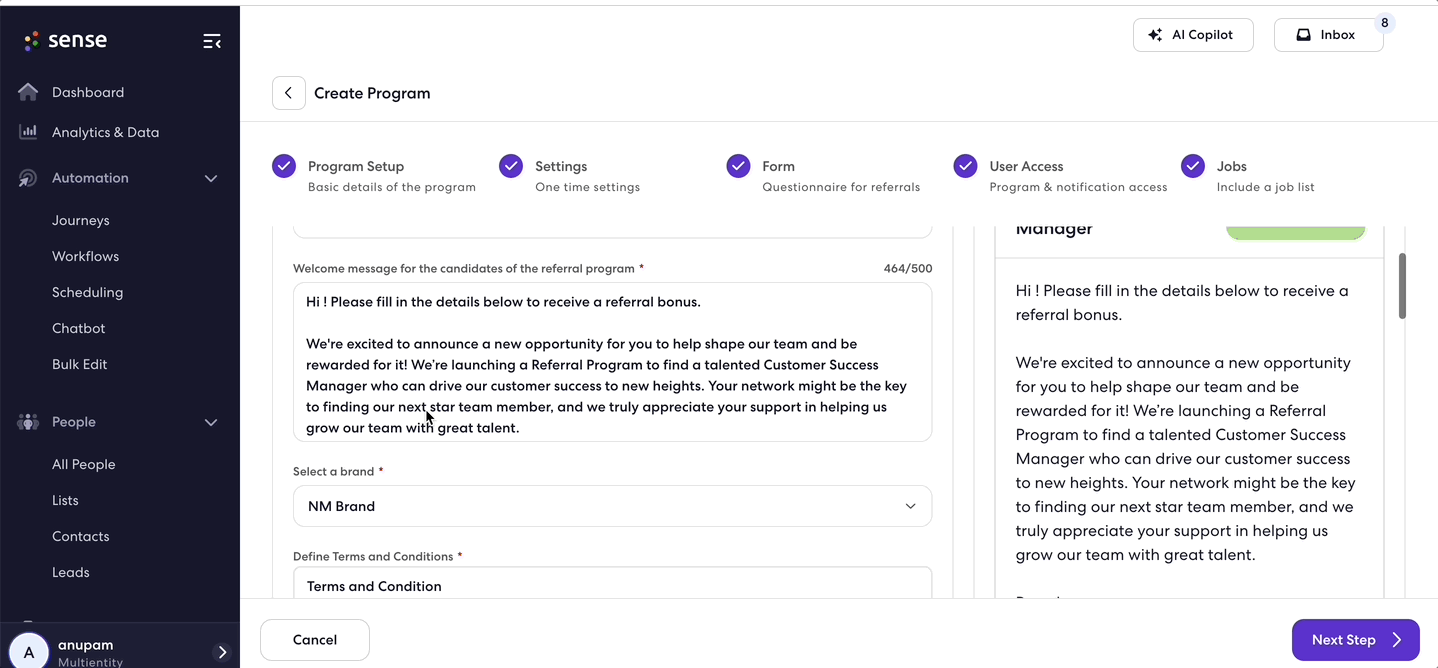Click the preview welcome message text
The height and width of the screenshot is (668, 1438).
click(x=1186, y=423)
